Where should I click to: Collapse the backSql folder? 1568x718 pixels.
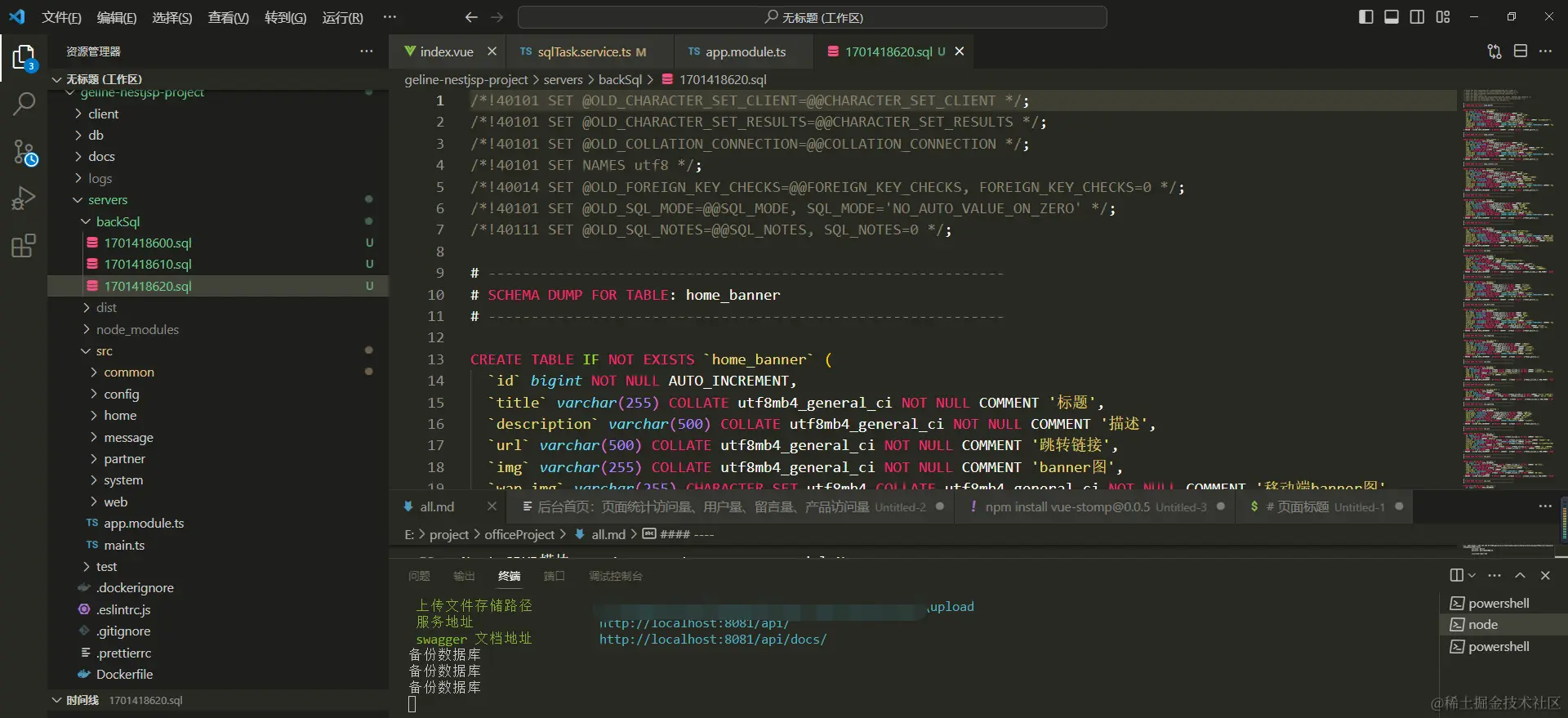click(x=118, y=221)
